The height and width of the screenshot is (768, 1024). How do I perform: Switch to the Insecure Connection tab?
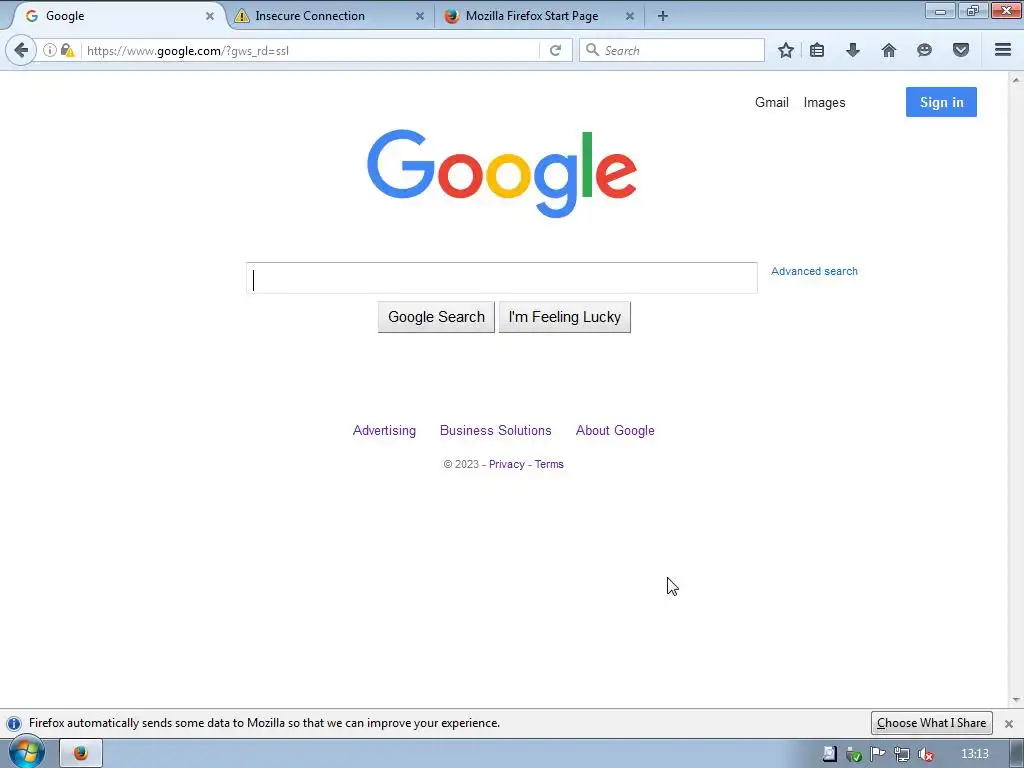[x=330, y=16]
